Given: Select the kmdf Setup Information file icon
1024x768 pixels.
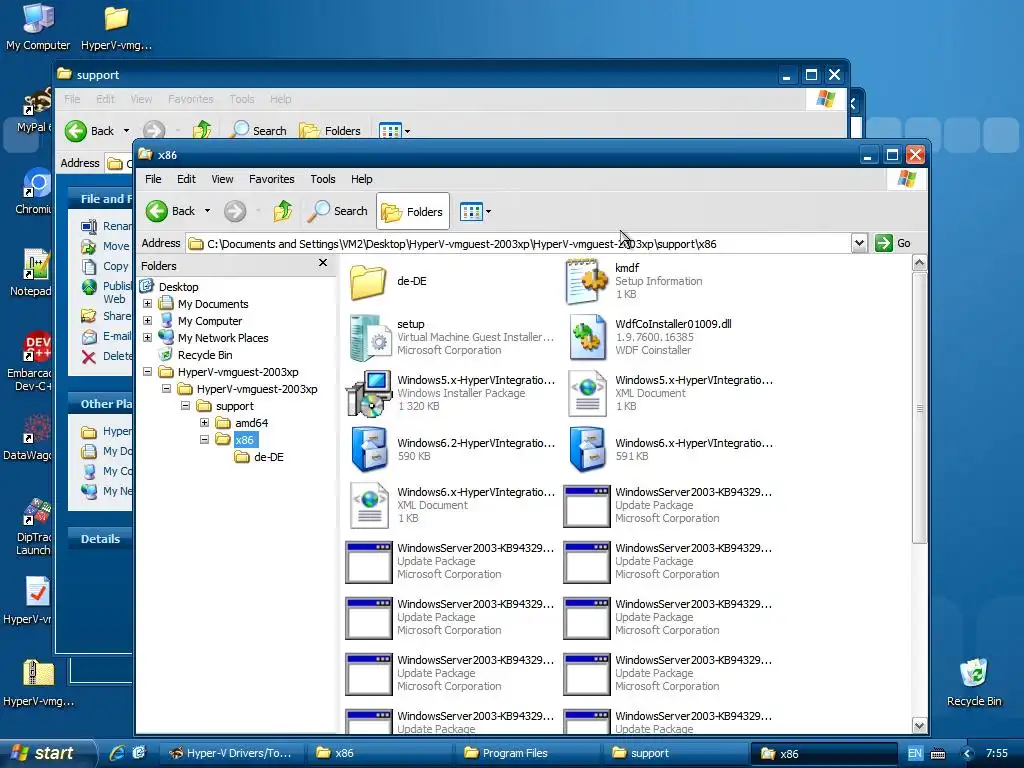Looking at the screenshot, I should pos(586,281).
